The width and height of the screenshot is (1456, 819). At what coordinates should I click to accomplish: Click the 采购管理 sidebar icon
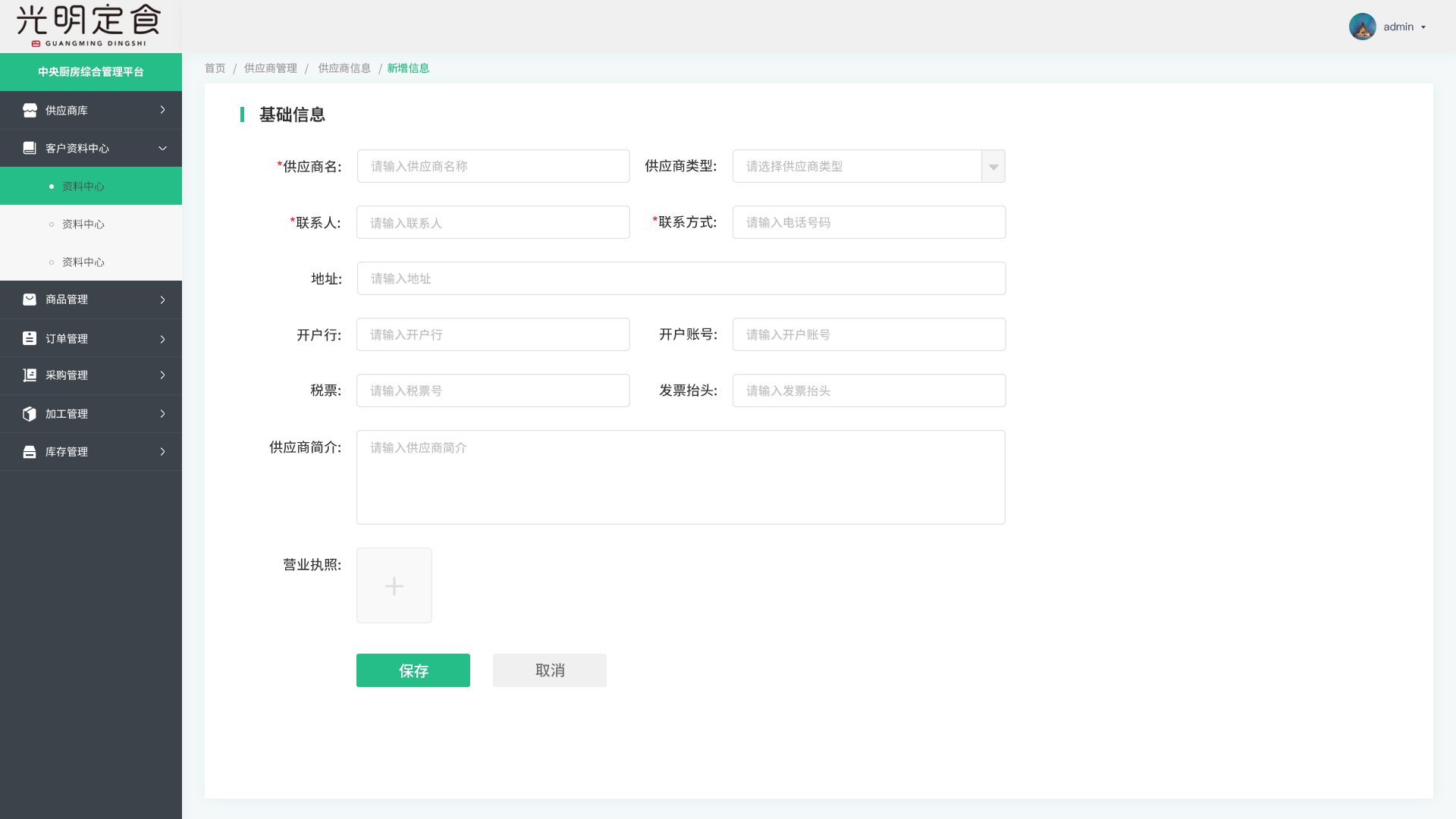pos(30,375)
